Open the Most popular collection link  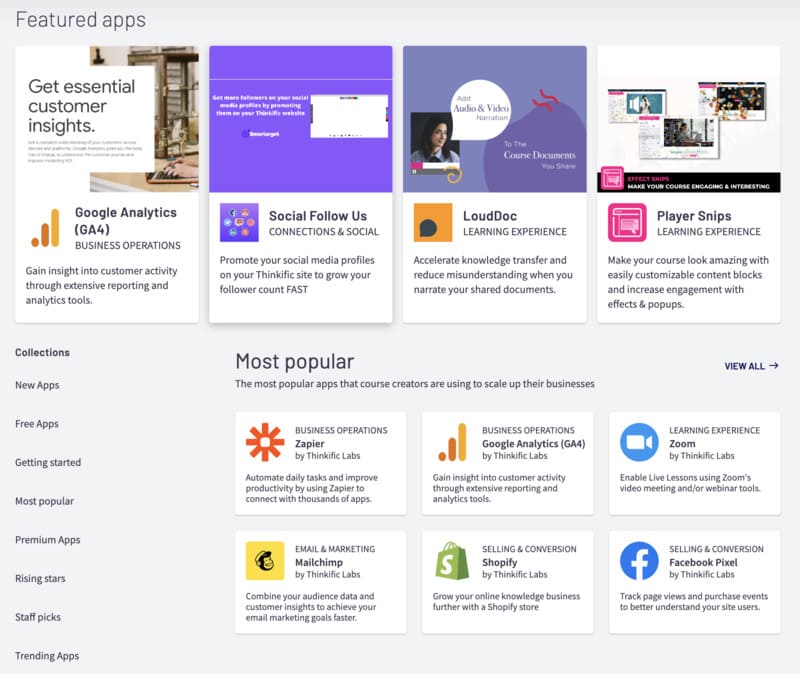click(44, 502)
